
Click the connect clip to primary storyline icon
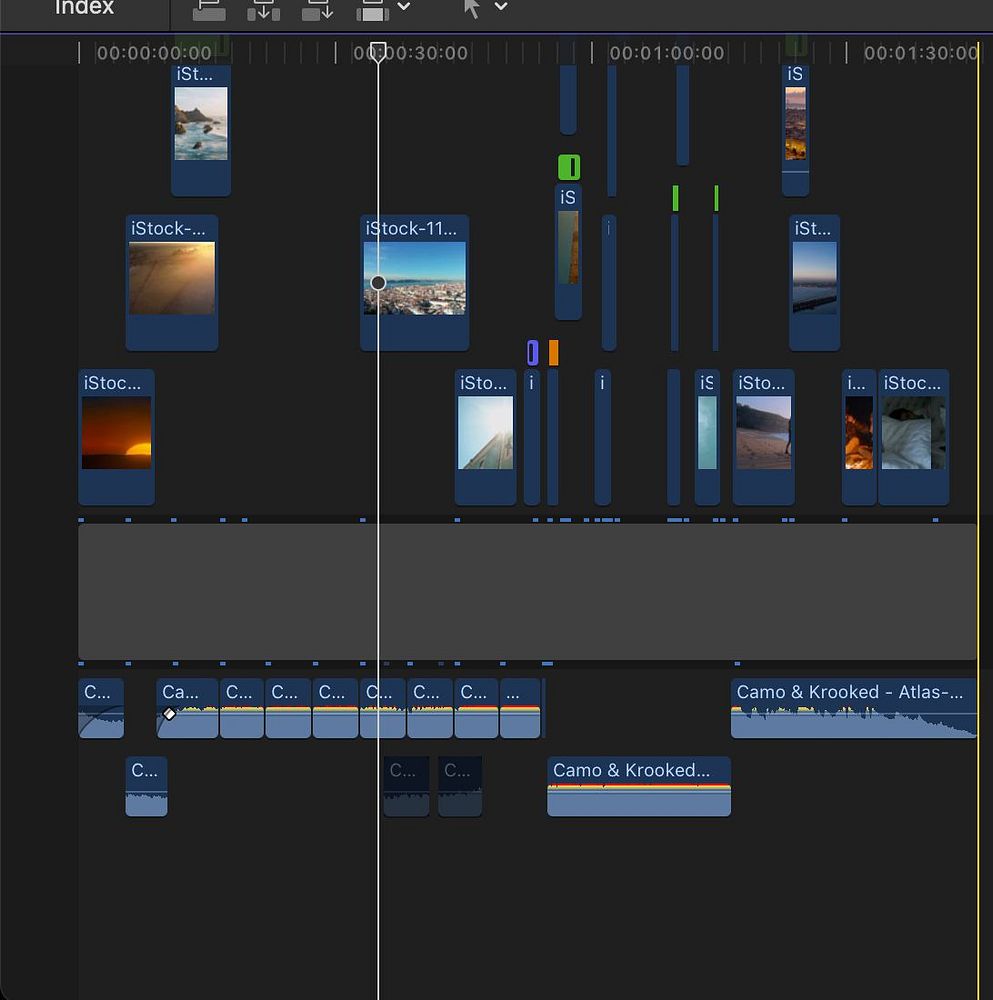(x=209, y=9)
